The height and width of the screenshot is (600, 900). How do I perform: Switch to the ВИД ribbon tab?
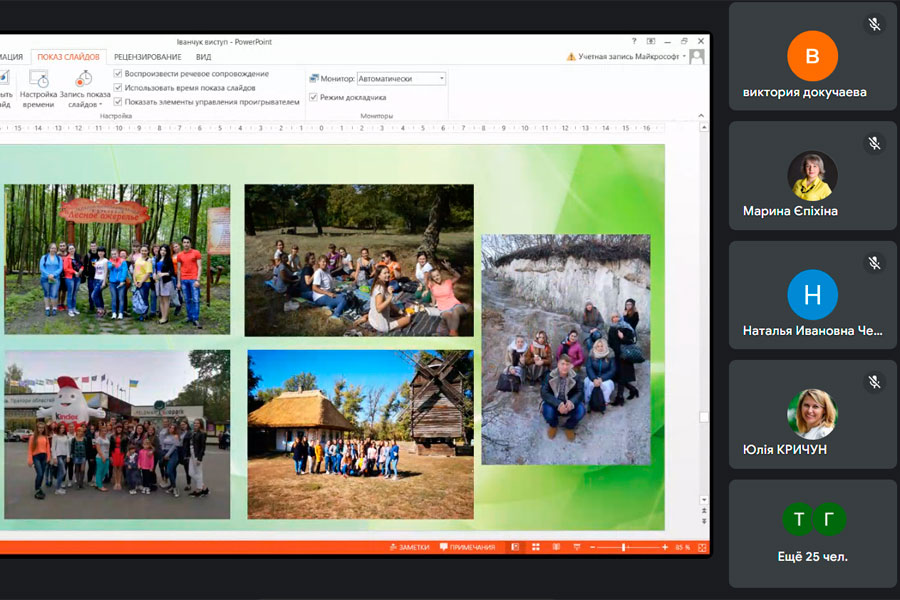pyautogui.click(x=203, y=57)
